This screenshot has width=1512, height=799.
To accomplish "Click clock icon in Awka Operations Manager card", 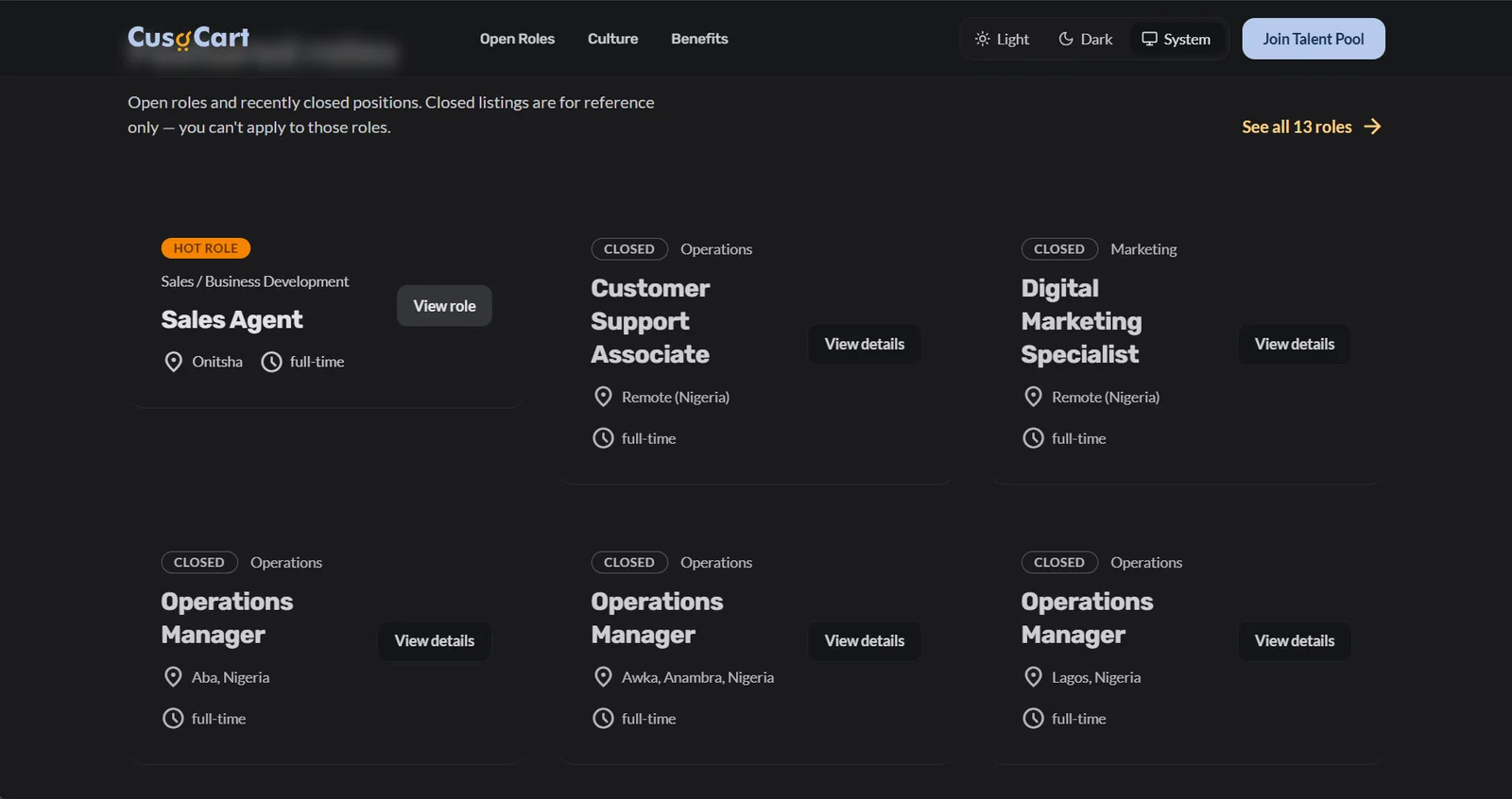I will coord(603,719).
